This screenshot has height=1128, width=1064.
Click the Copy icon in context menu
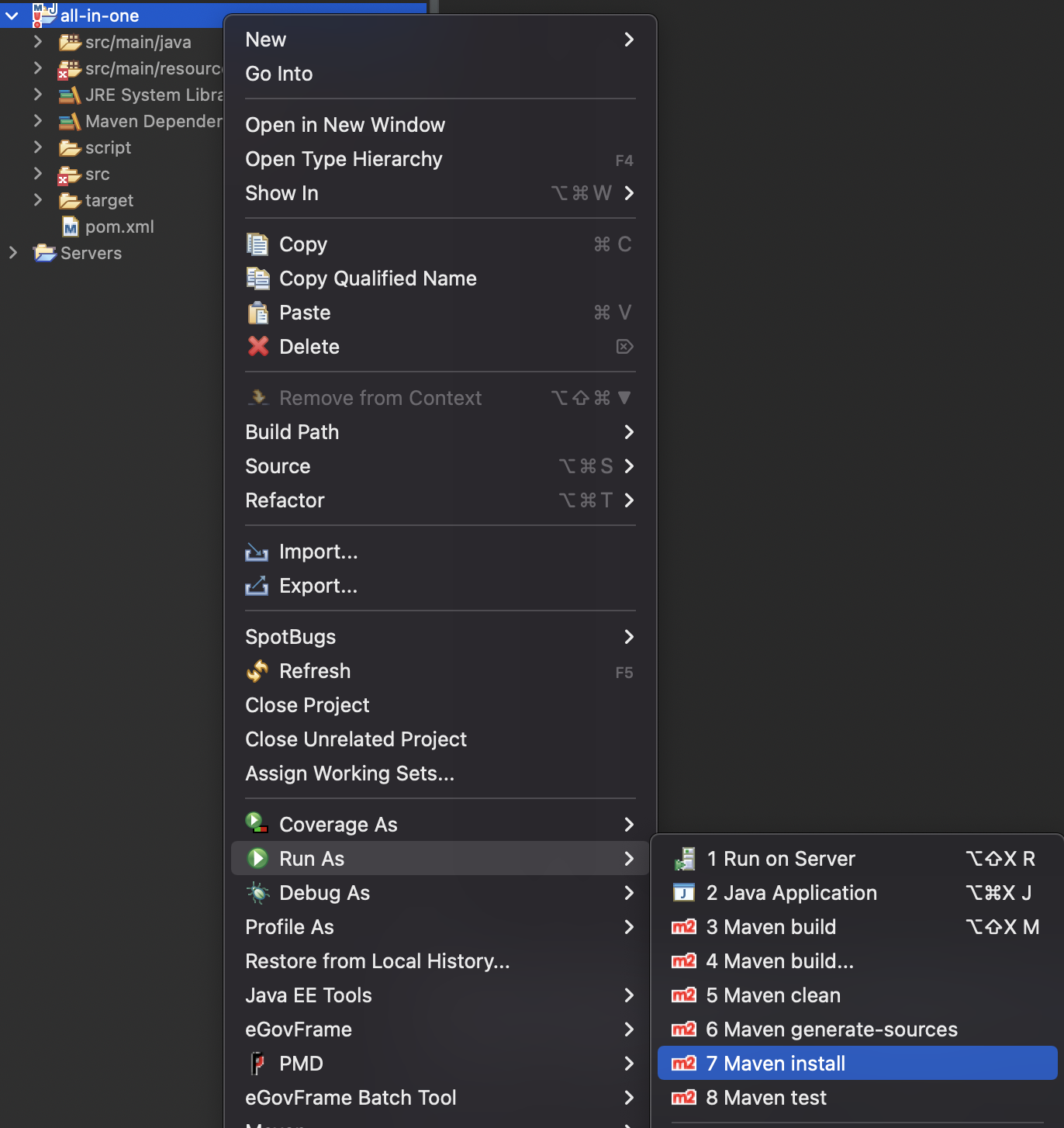point(257,244)
